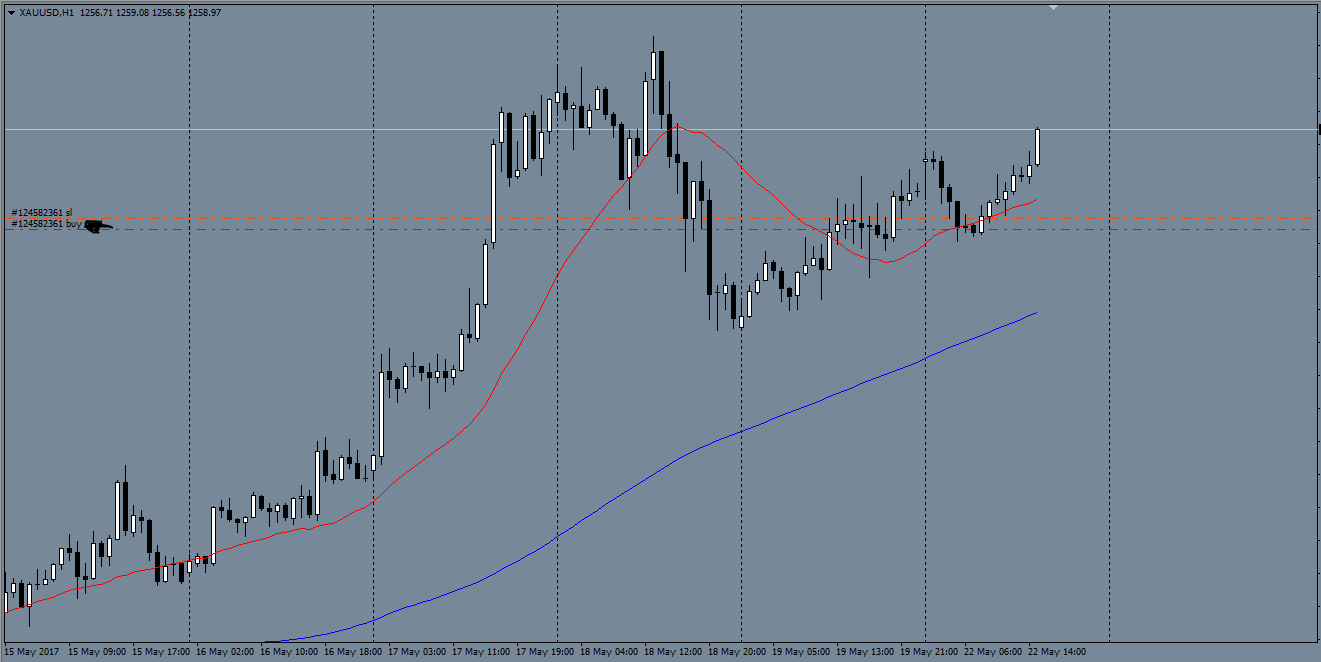Click the 19 May 13:00 time label

(x=865, y=651)
